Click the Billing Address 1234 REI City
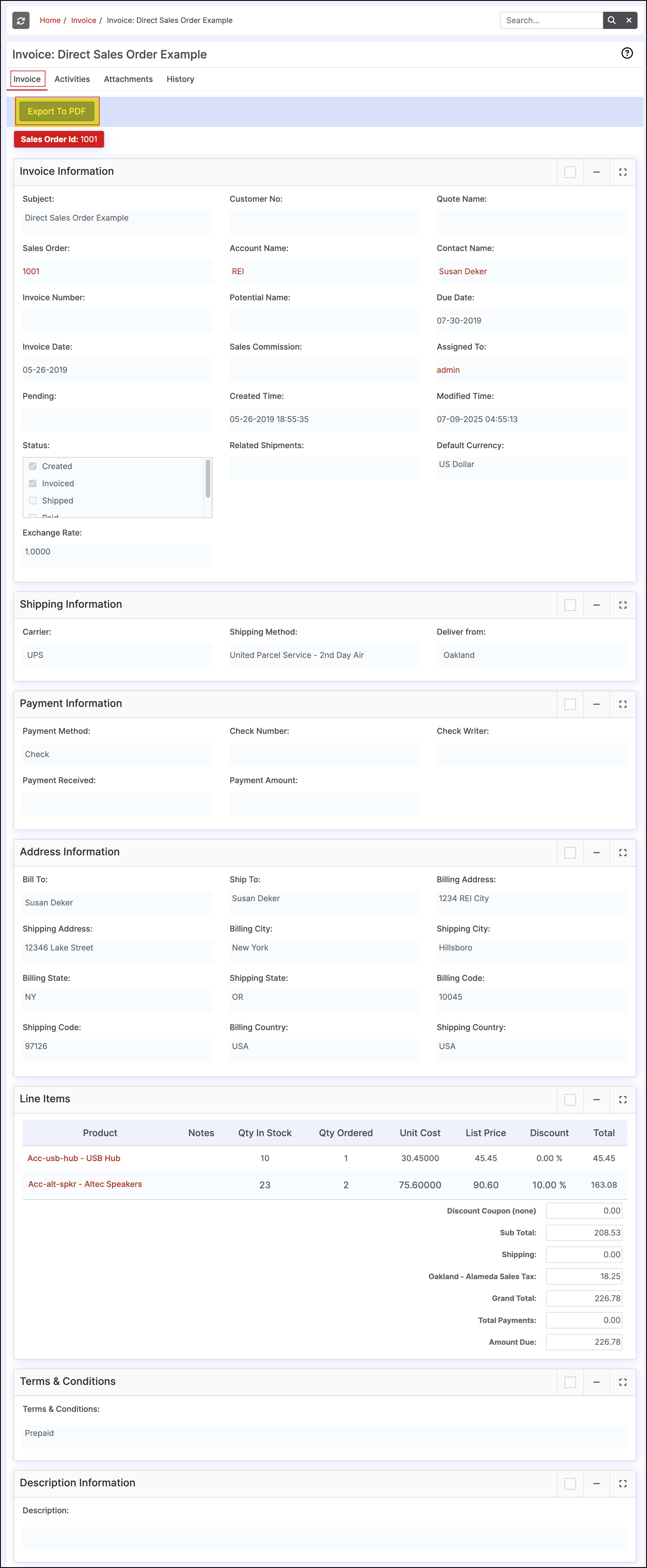Viewport: 647px width, 1568px height. [x=464, y=898]
